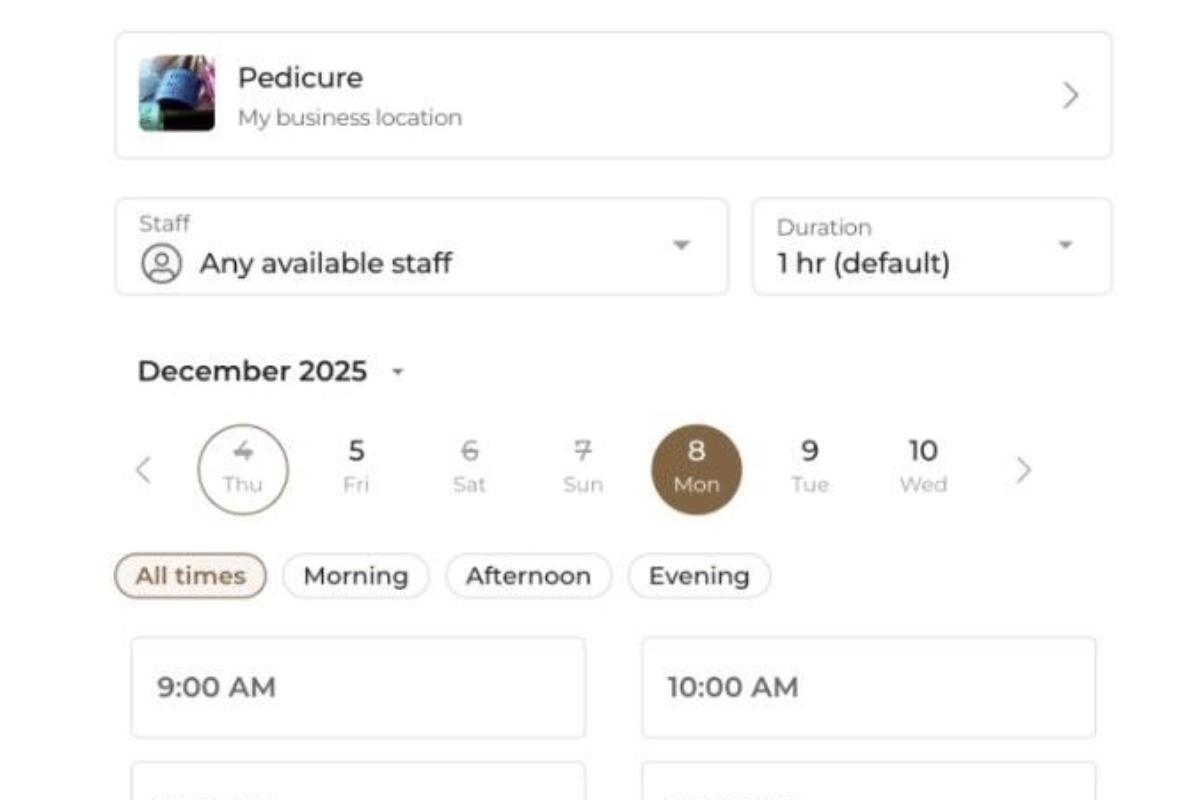Show All times filter
1200x800 pixels.
190,576
